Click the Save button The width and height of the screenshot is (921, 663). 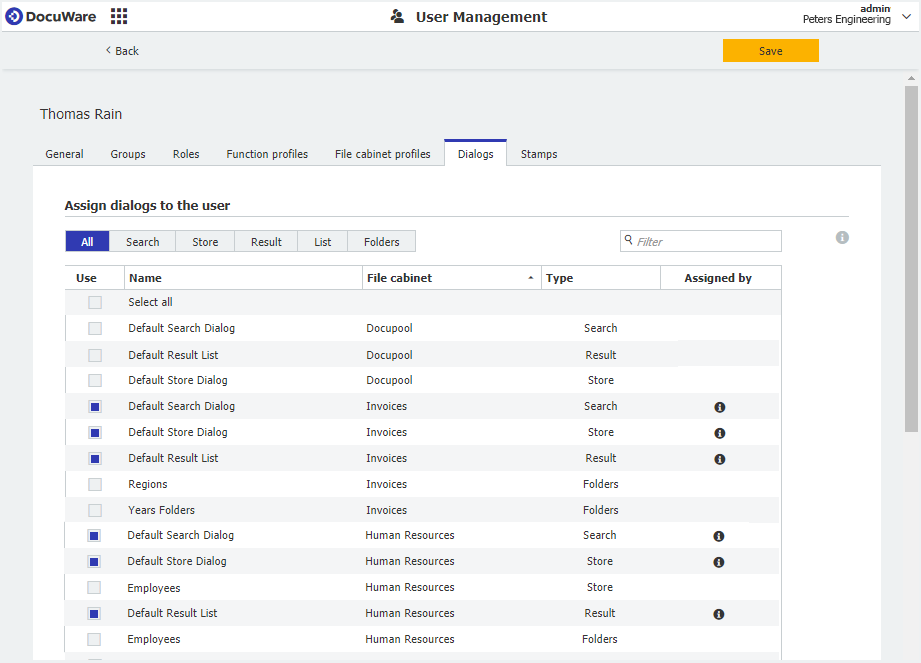click(770, 51)
